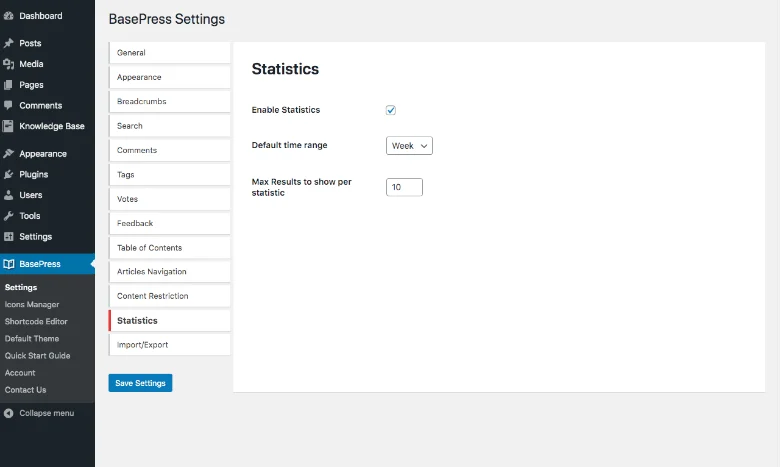The height and width of the screenshot is (467, 780).
Task: Select the Statistics settings tab
Action: [170, 320]
